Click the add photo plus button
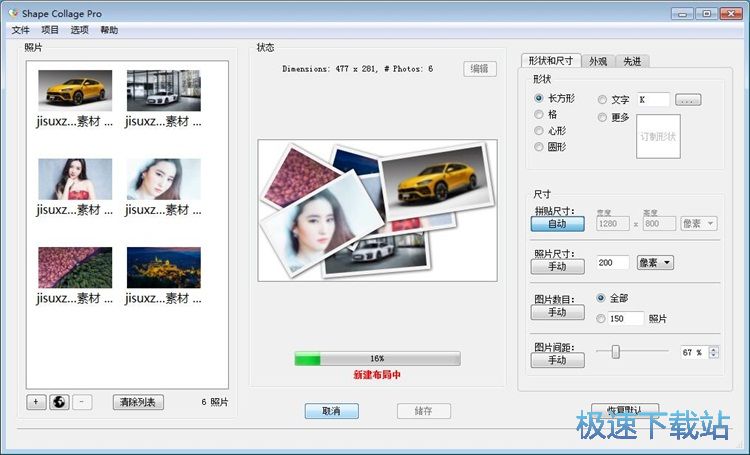 coord(36,402)
